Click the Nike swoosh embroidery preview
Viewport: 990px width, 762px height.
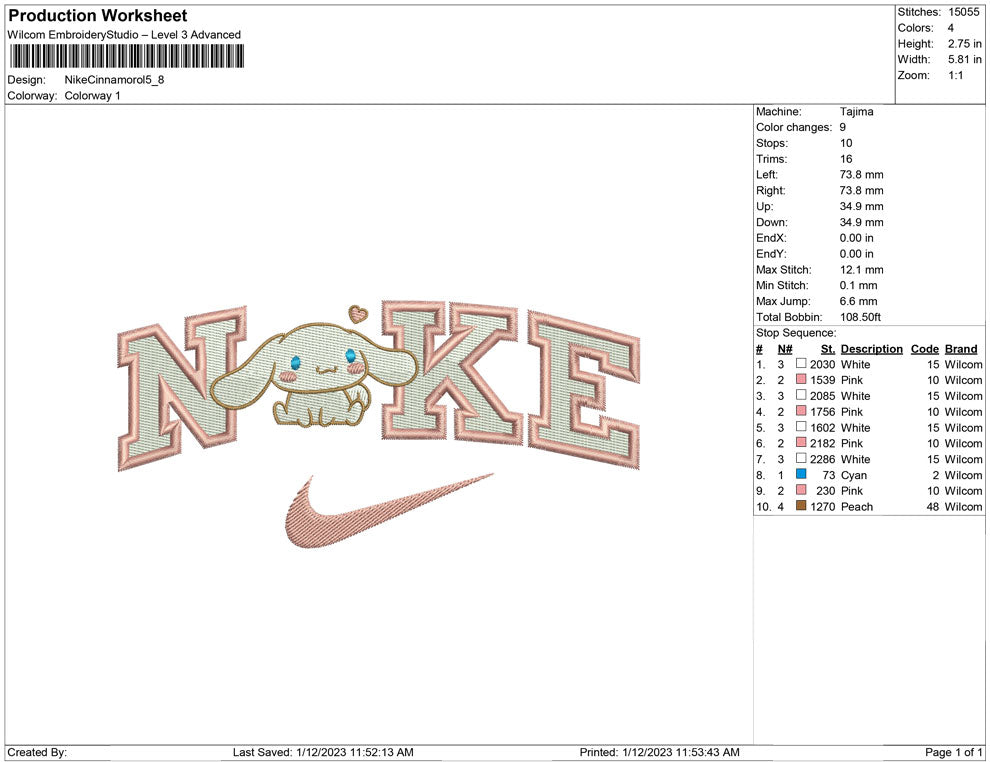388,510
